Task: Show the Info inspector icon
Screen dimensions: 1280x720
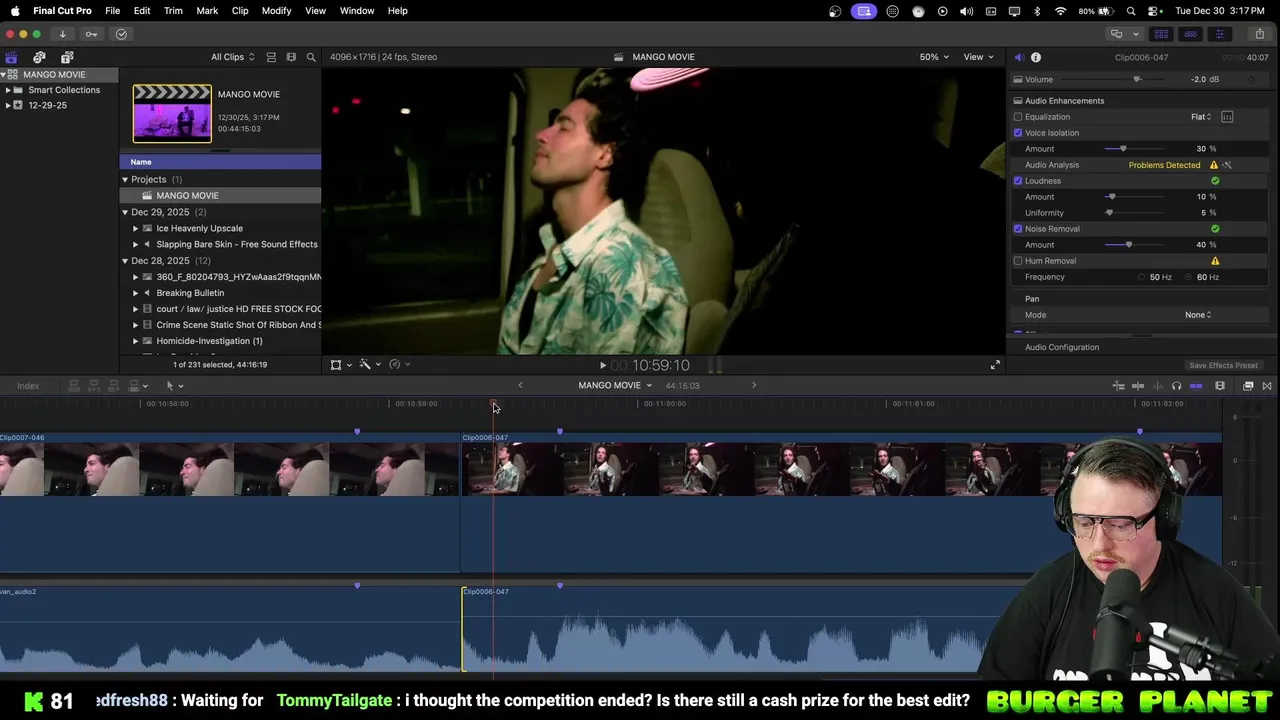Action: coord(1036,57)
